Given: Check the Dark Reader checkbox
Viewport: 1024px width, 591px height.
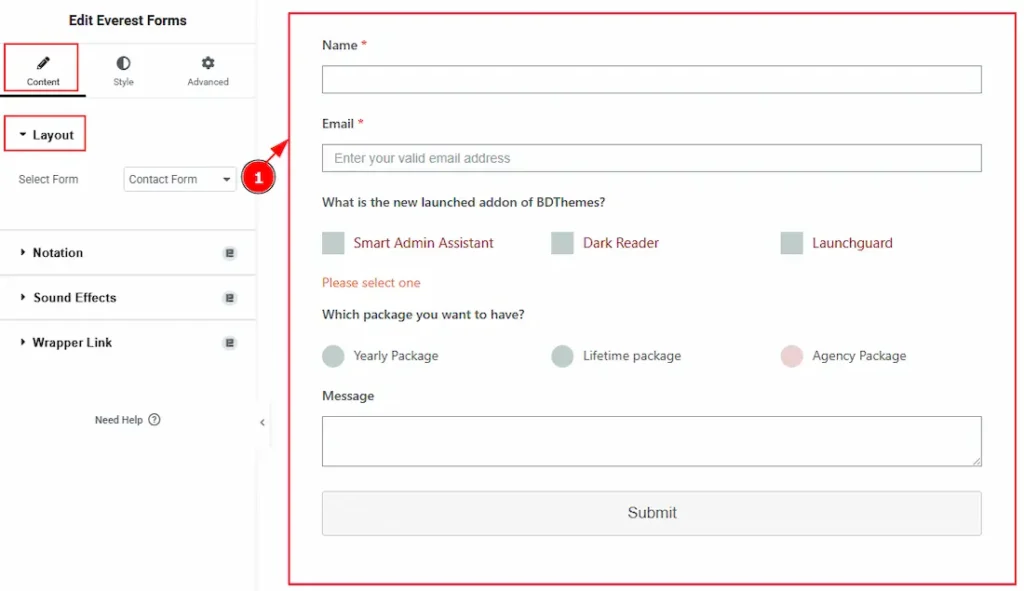Looking at the screenshot, I should point(562,243).
